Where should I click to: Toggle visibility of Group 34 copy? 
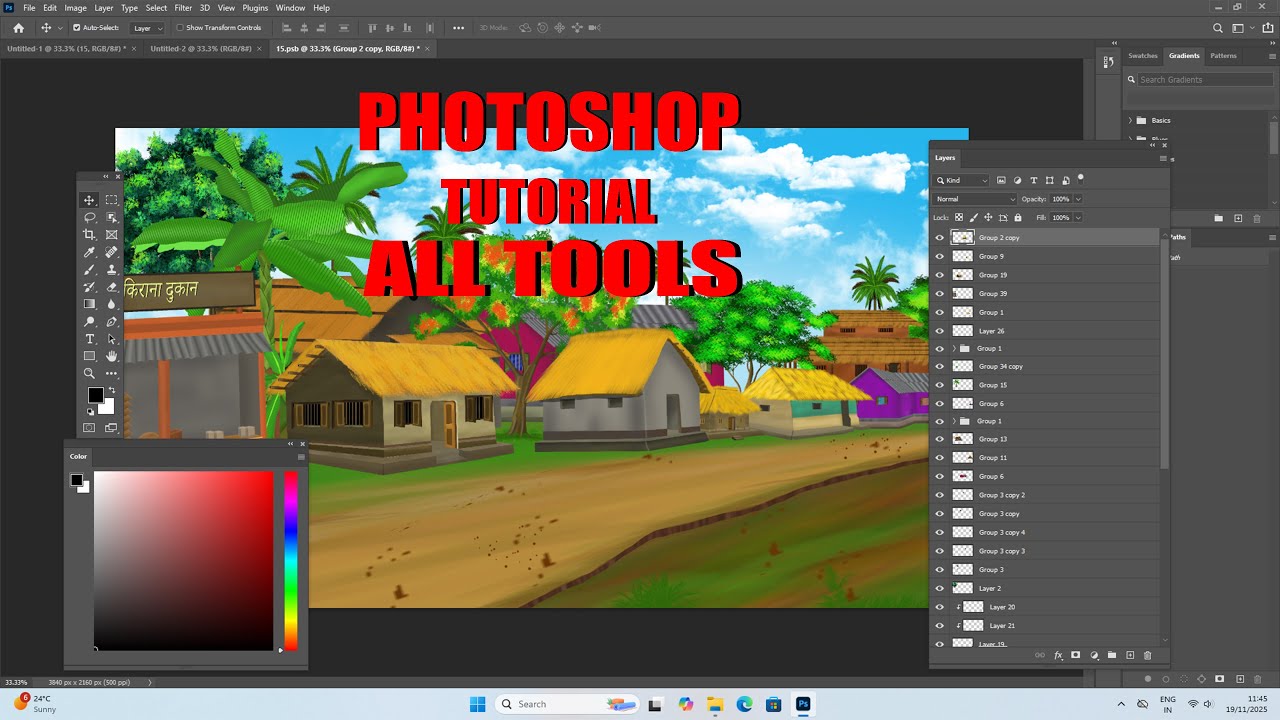(939, 367)
